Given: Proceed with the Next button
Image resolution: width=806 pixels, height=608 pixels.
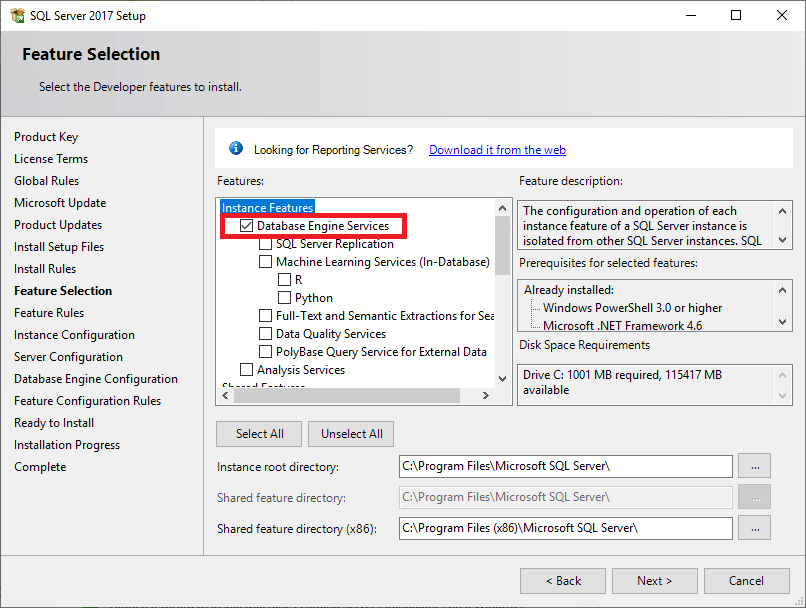Looking at the screenshot, I should click(x=655, y=581).
